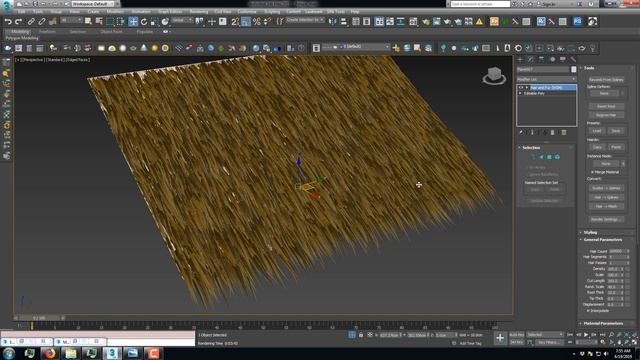Click the Undo arrow in main toolbar
The height and width of the screenshot is (360, 640).
point(8,22)
